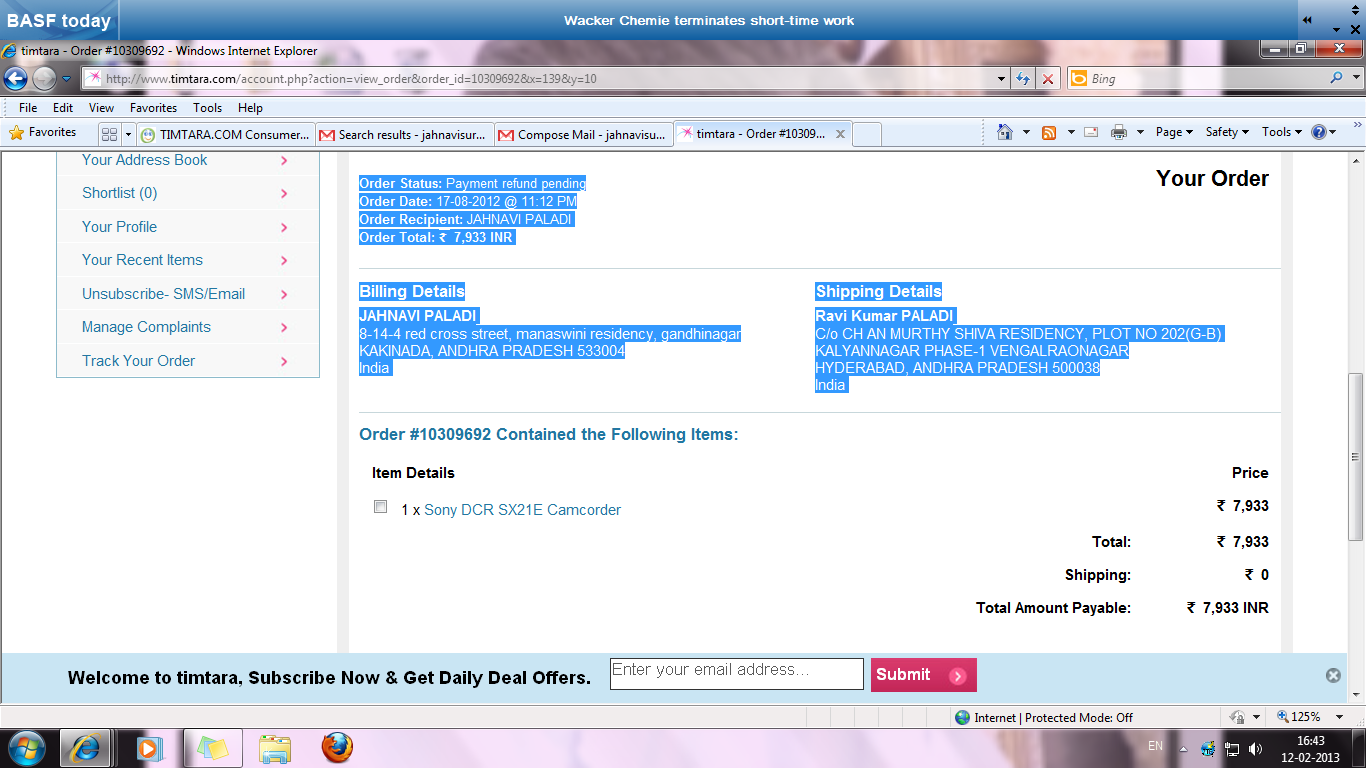The image size is (1366, 768).
Task: Click the Home icon in command bar
Action: tap(1005, 132)
